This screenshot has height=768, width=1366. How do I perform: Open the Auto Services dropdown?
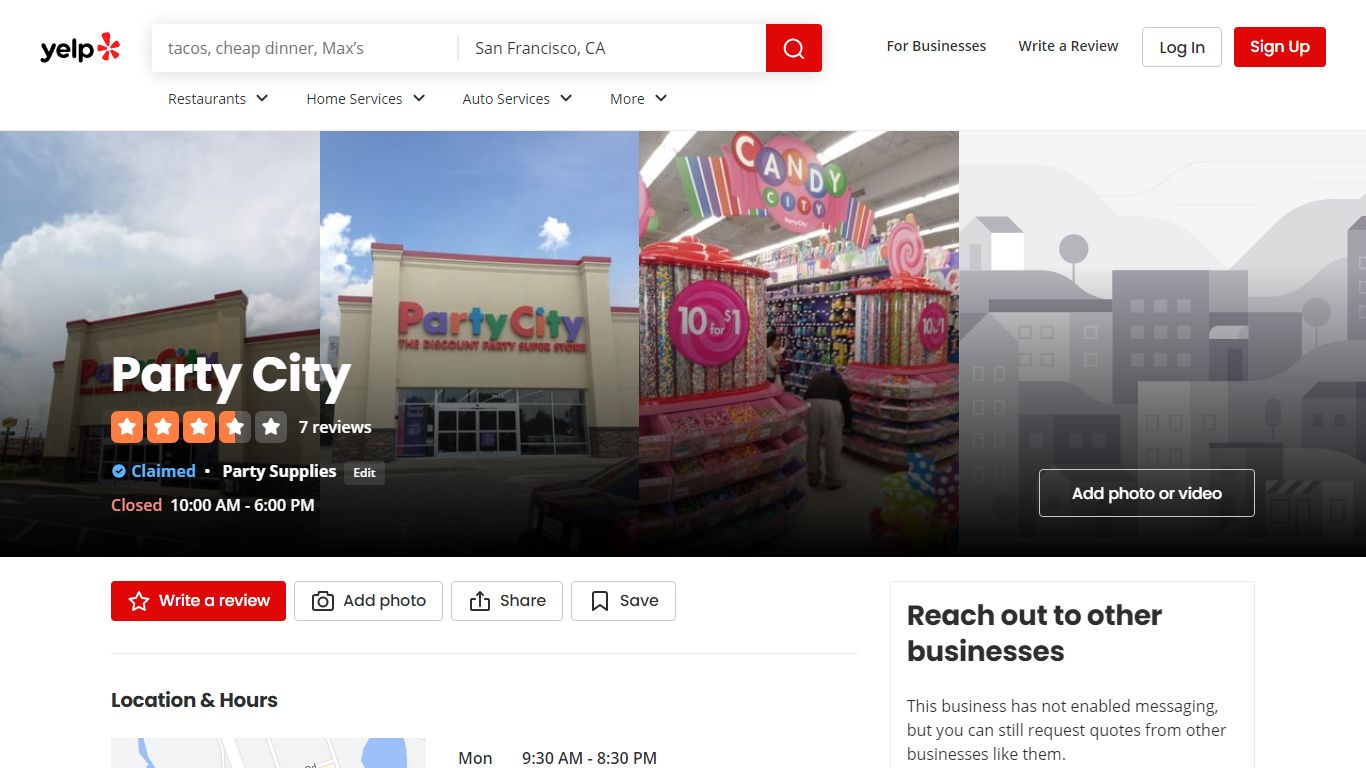517,98
